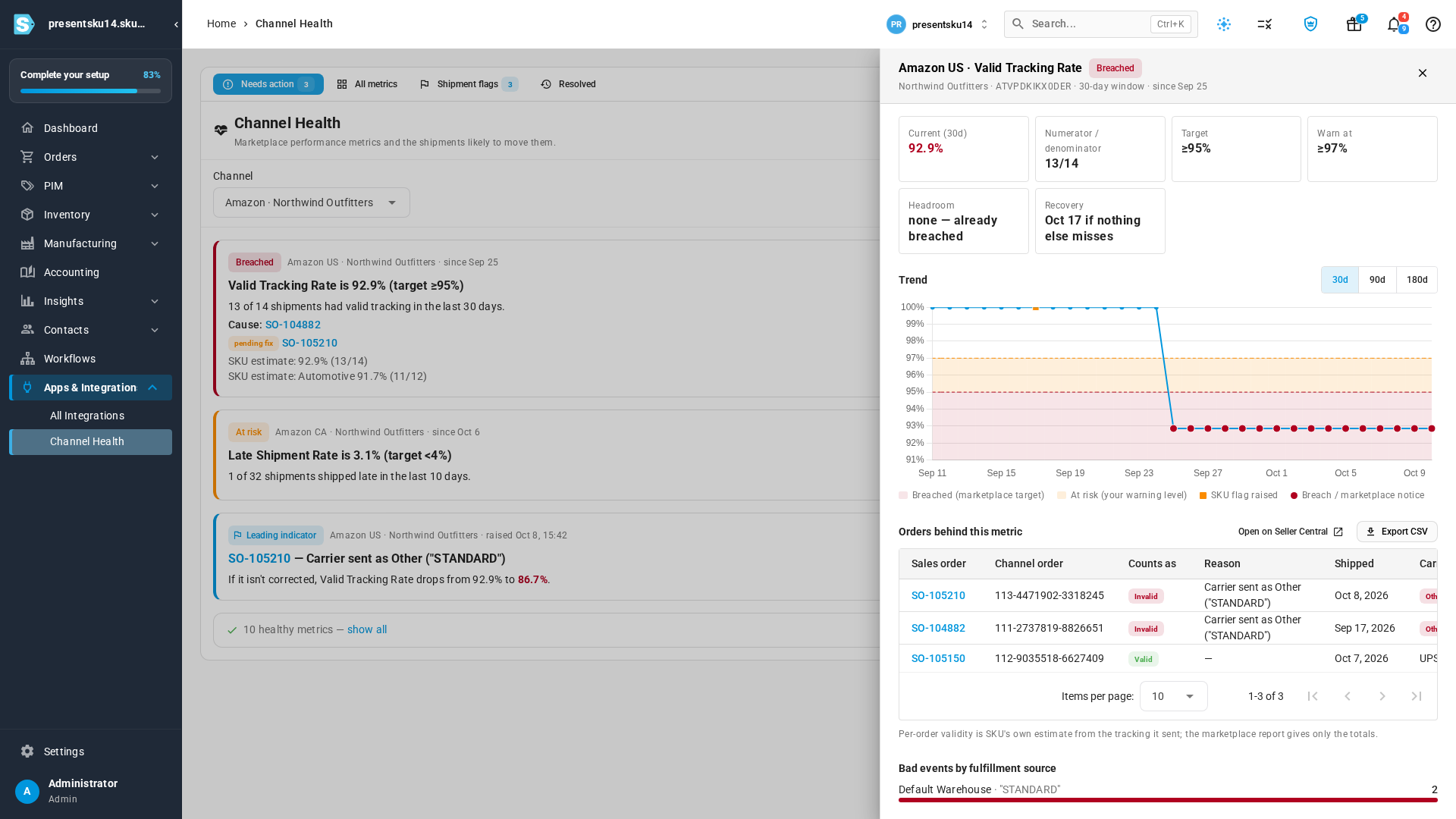Open the help question mark icon
The height and width of the screenshot is (819, 1456).
1432,24
